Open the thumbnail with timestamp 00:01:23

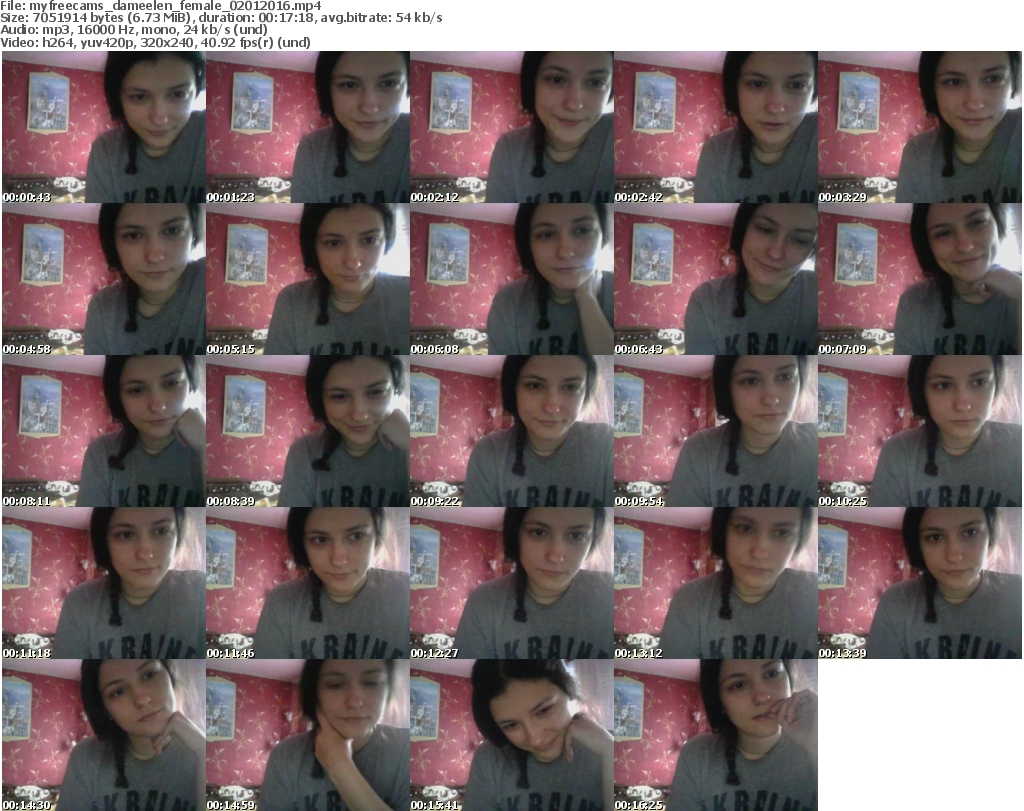pyautogui.click(x=308, y=127)
